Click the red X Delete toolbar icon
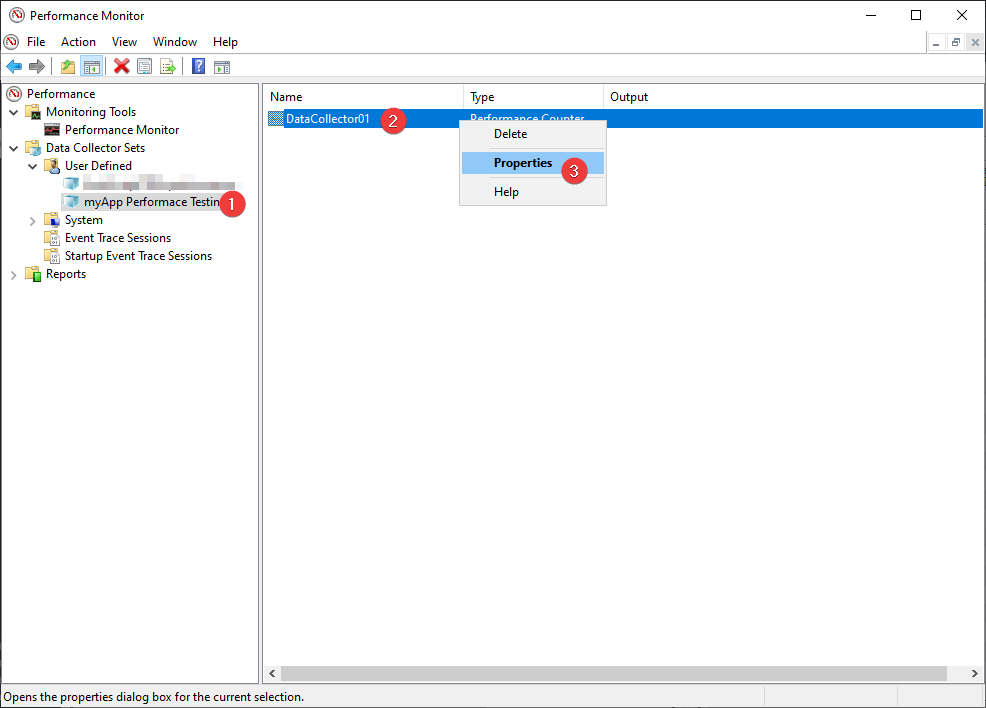Screen dimensions: 986x708 (x=121, y=67)
